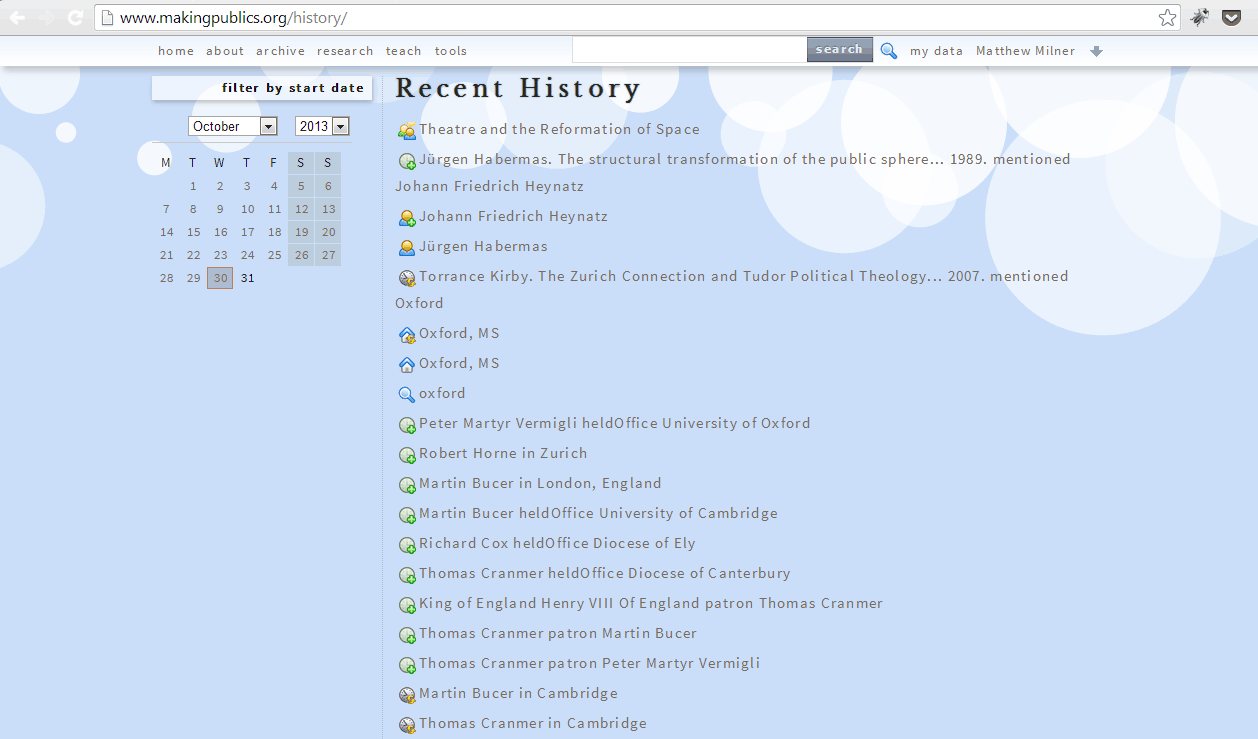The width and height of the screenshot is (1258, 739).
Task: Open the research menu item
Action: (x=345, y=51)
